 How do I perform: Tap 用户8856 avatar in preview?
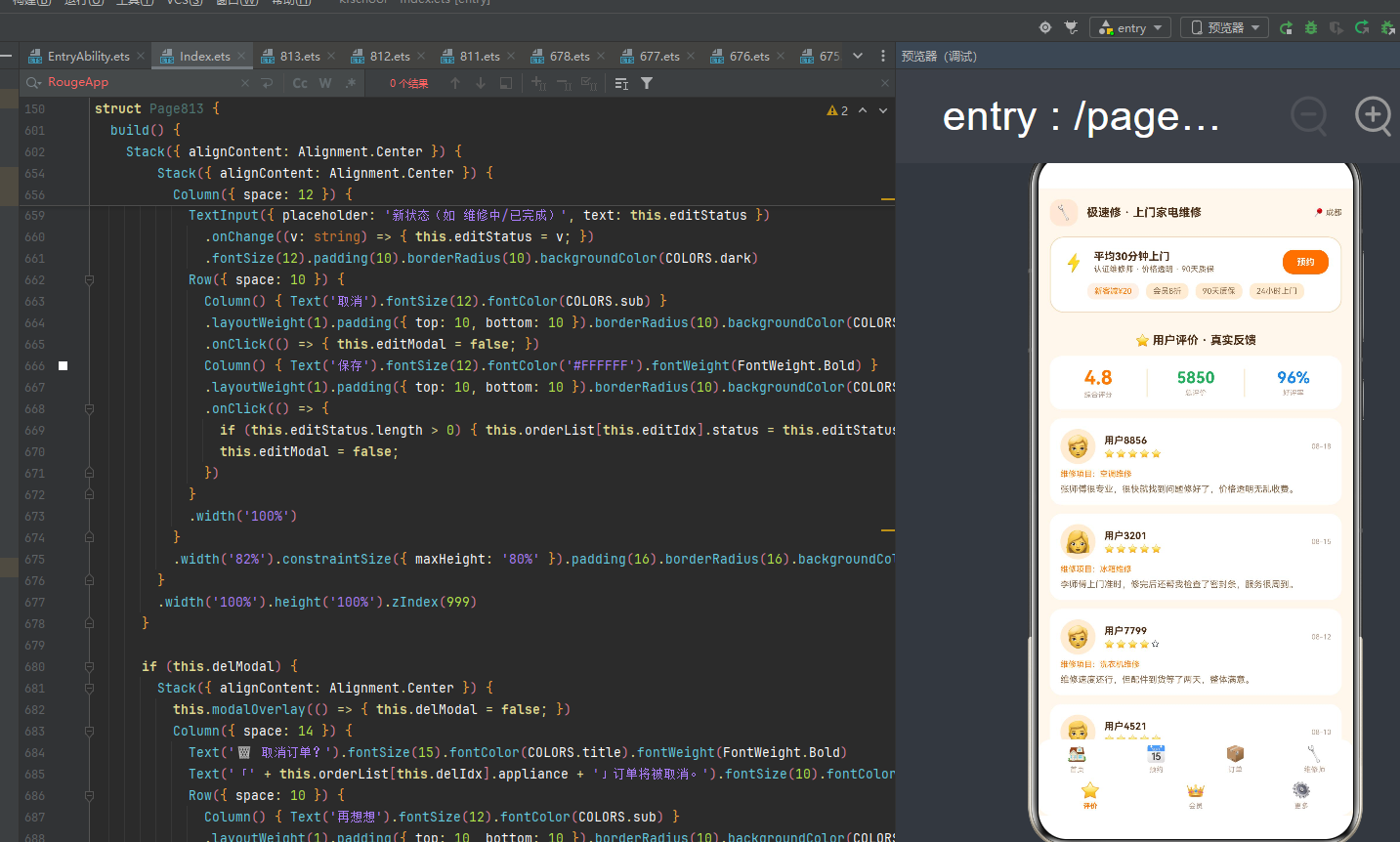(x=1078, y=446)
